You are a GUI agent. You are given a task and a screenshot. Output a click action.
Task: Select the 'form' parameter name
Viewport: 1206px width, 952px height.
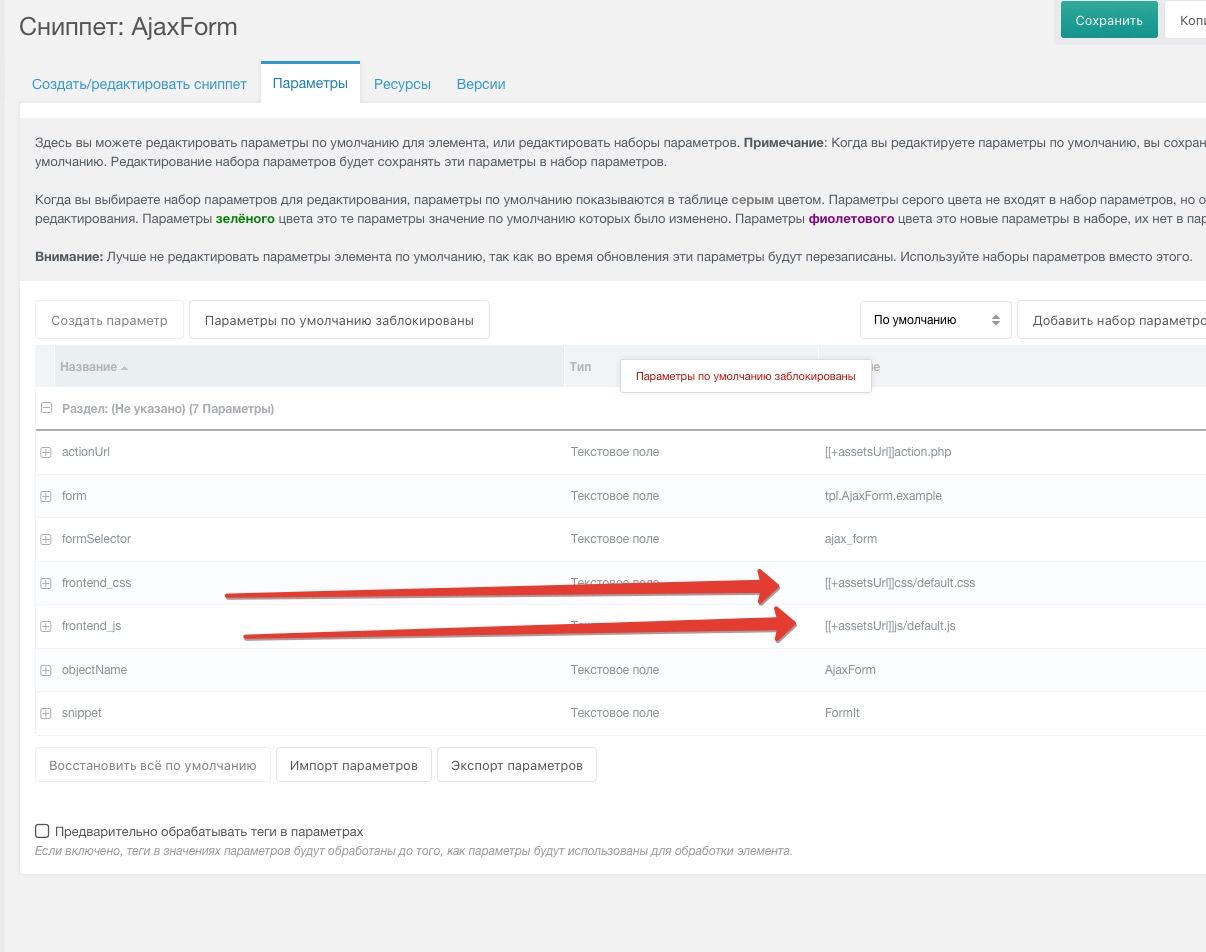tap(74, 496)
